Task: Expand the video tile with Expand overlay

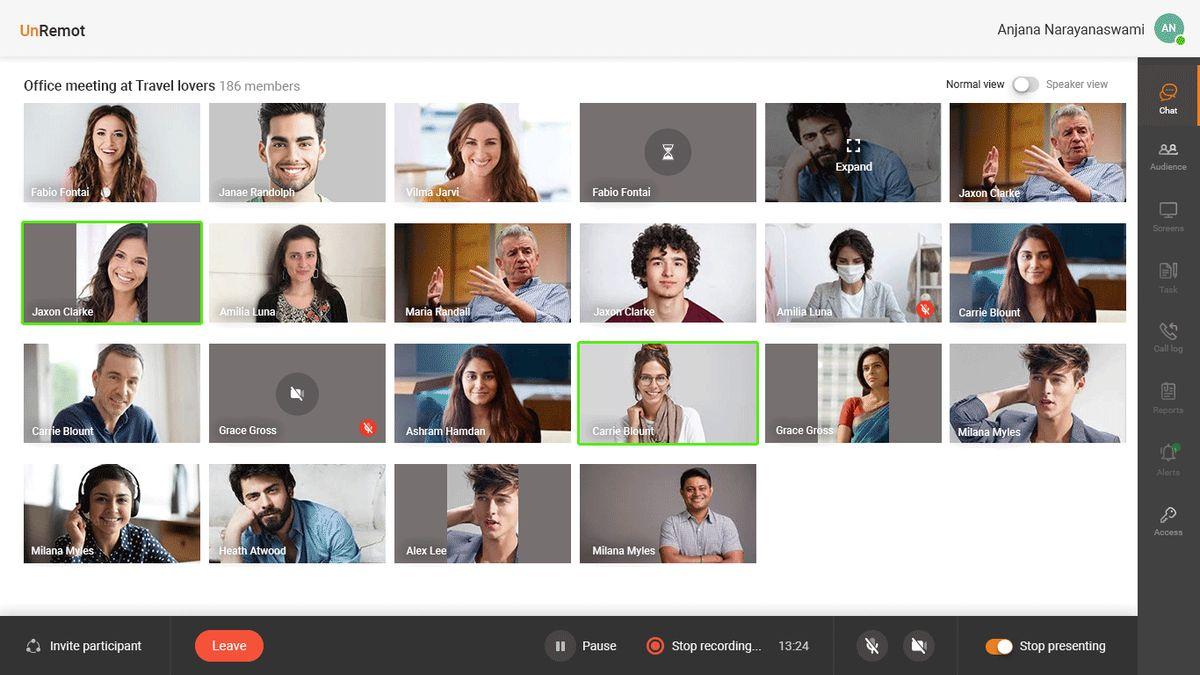Action: pyautogui.click(x=853, y=153)
